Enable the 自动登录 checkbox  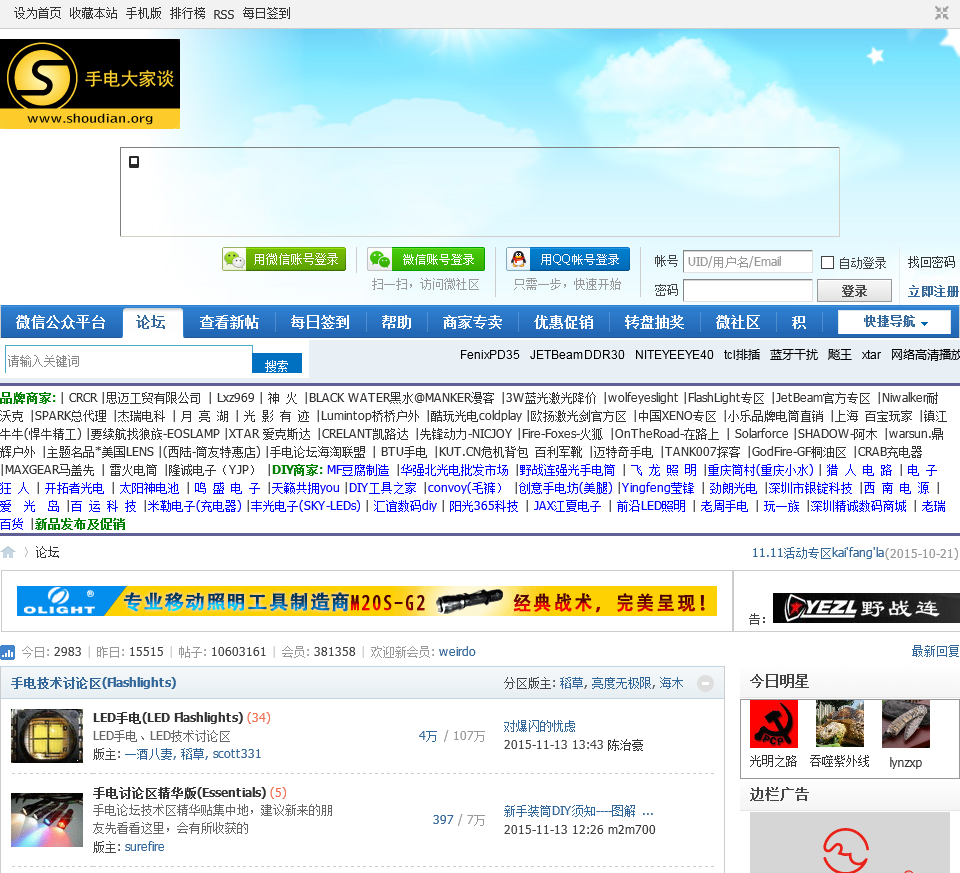click(827, 263)
